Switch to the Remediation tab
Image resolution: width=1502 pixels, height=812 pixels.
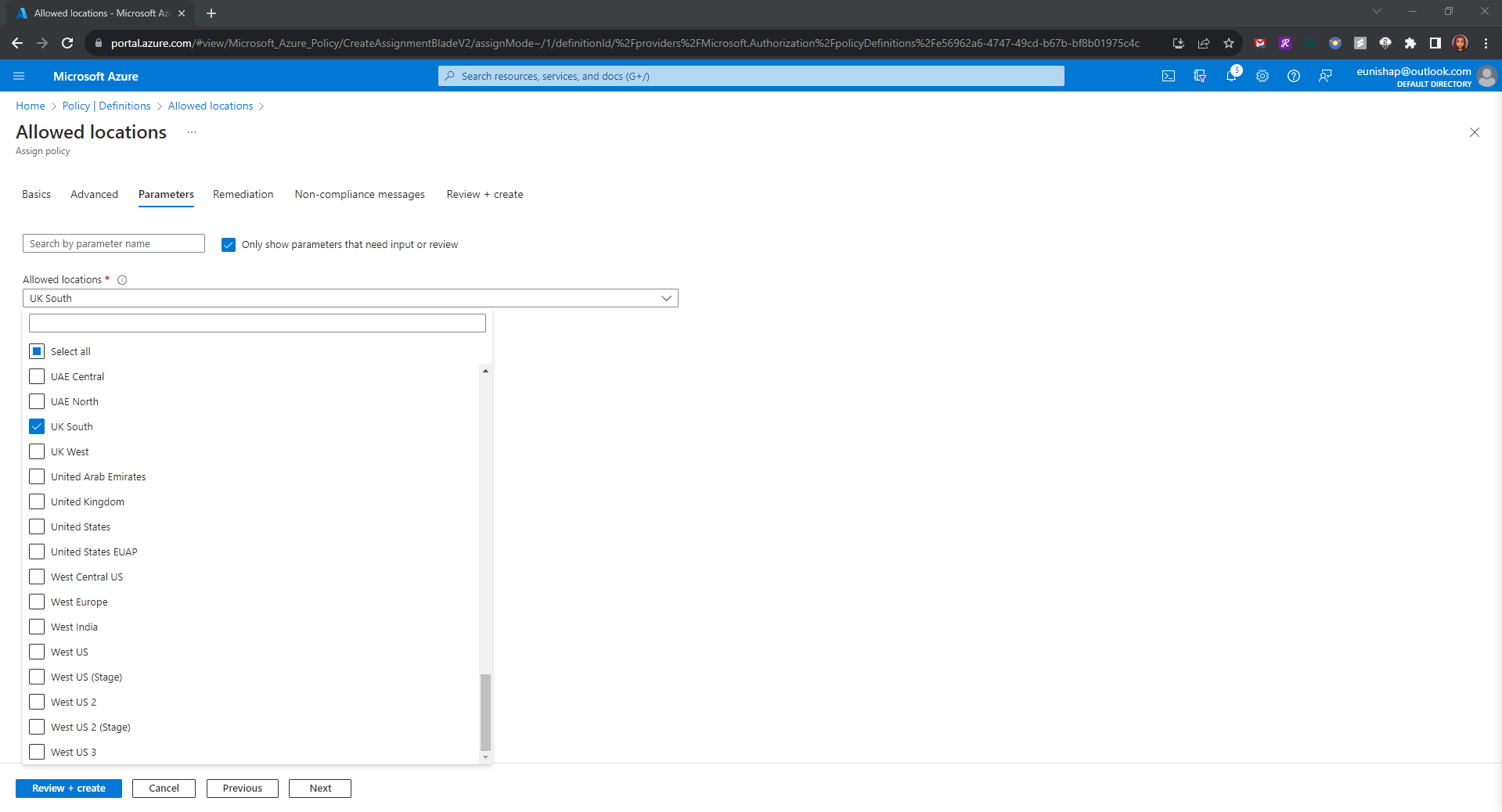click(243, 194)
